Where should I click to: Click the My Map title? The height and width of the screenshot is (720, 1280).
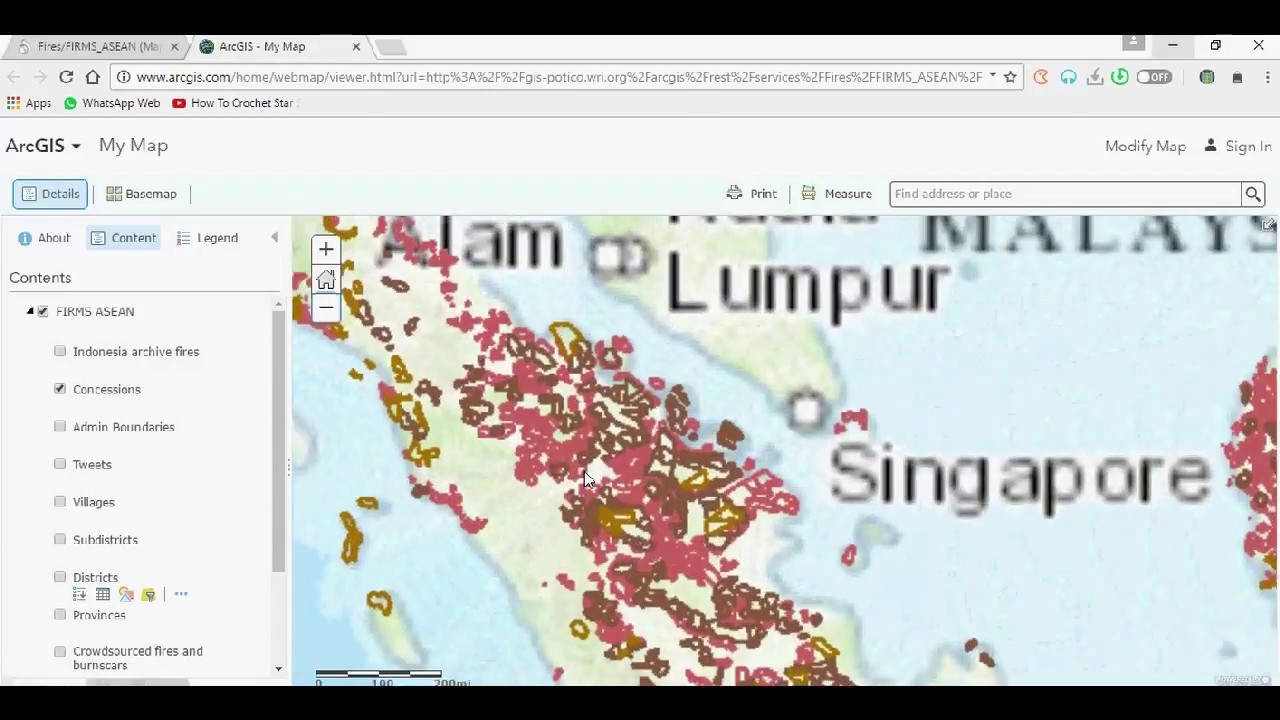(133, 146)
